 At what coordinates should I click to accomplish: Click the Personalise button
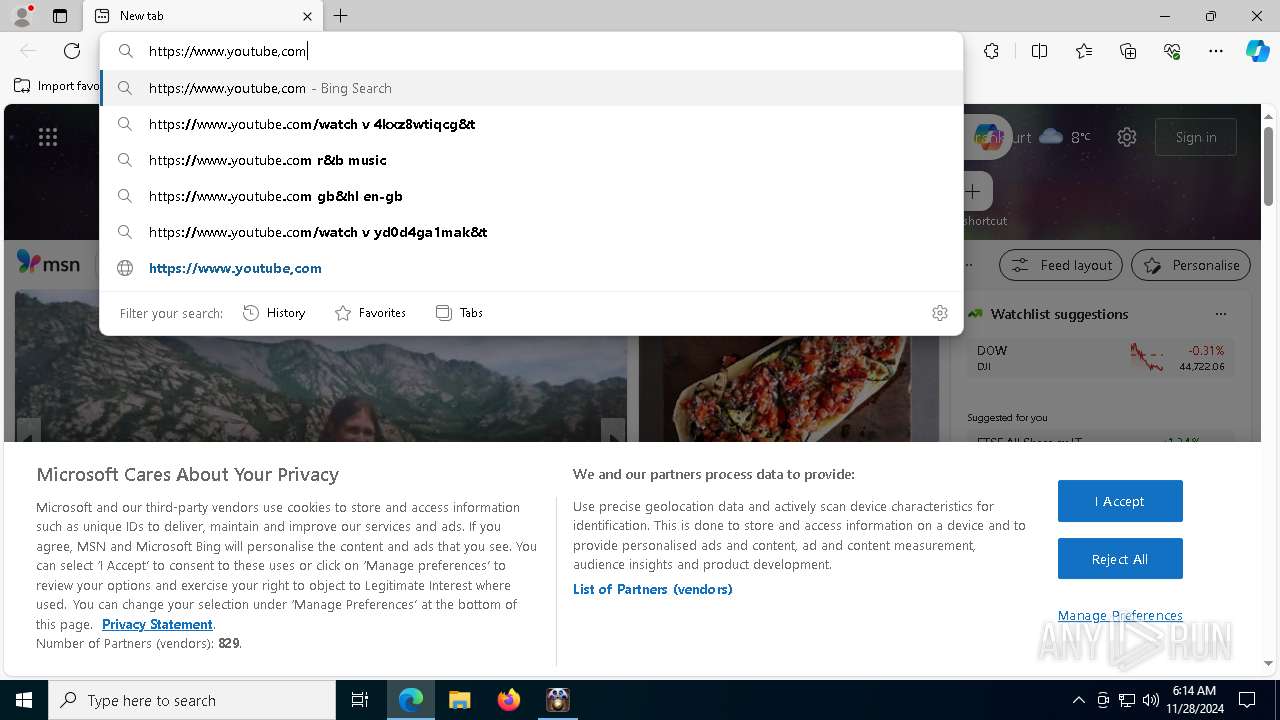(x=1191, y=265)
